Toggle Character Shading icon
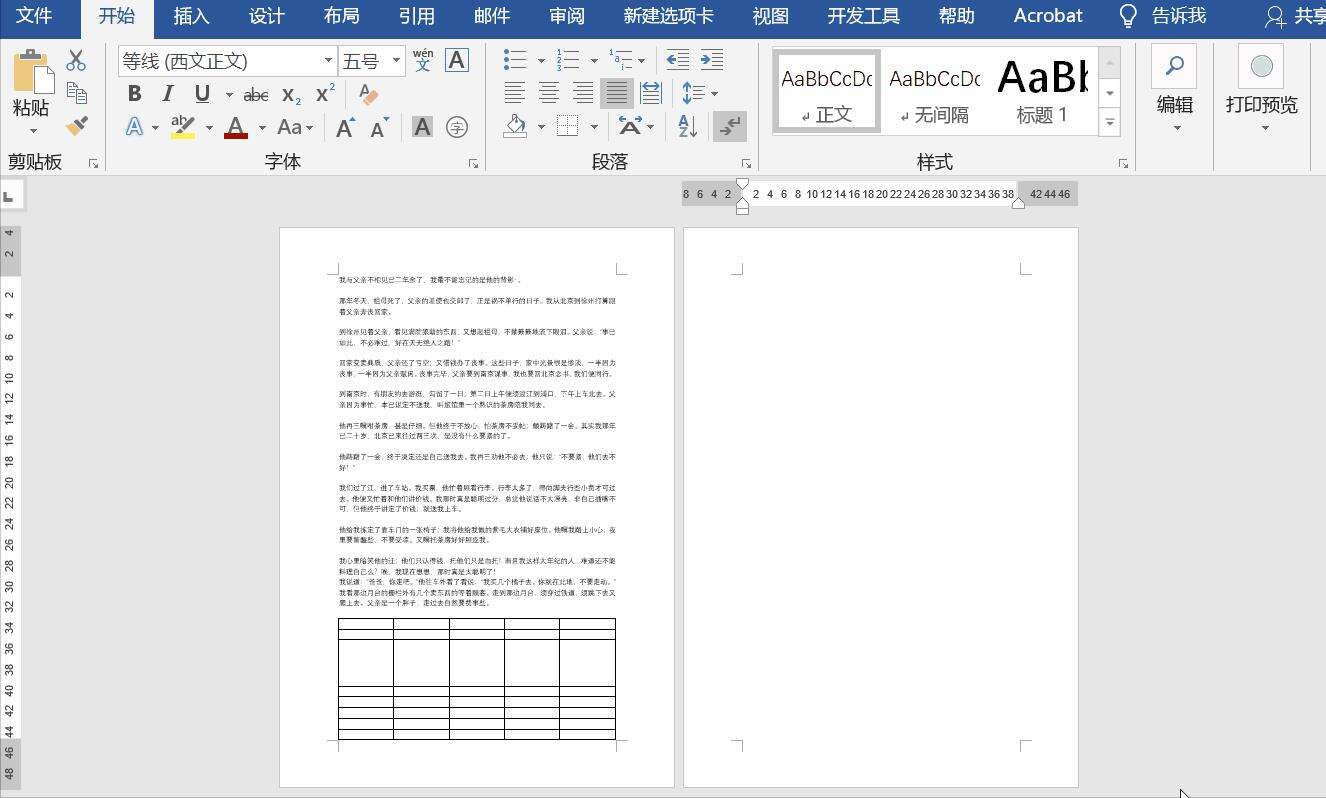This screenshot has height=798, width=1326. [x=422, y=127]
